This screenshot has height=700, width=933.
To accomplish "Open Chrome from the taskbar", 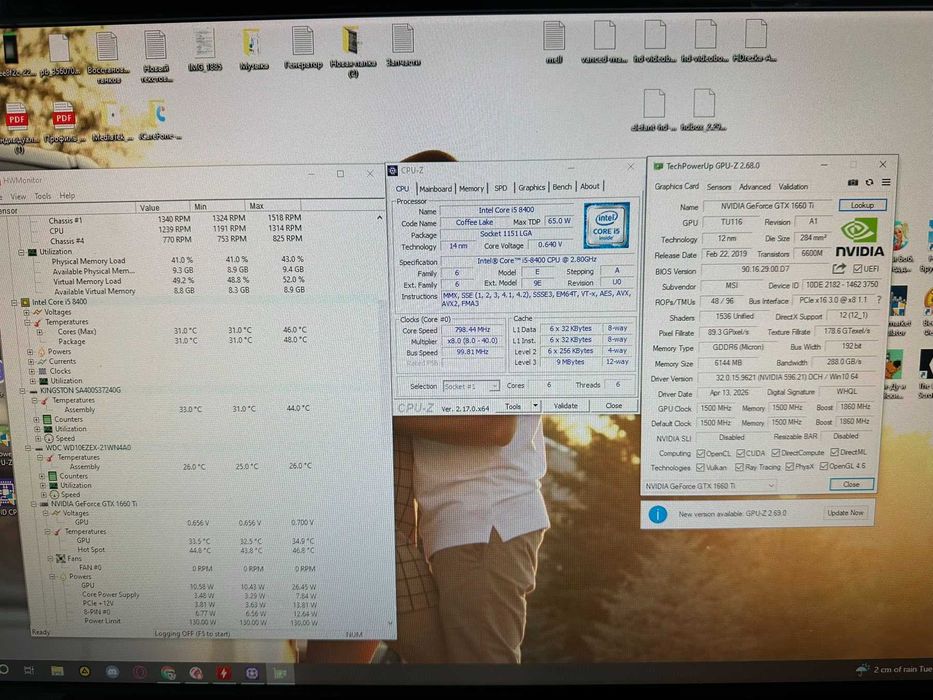I will tap(168, 673).
